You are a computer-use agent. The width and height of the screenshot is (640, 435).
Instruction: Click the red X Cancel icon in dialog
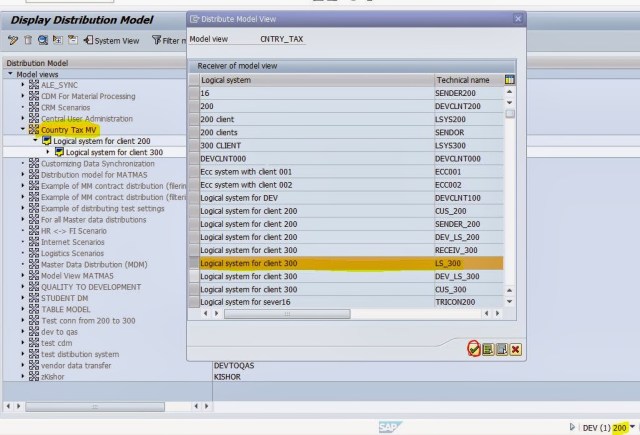point(516,349)
